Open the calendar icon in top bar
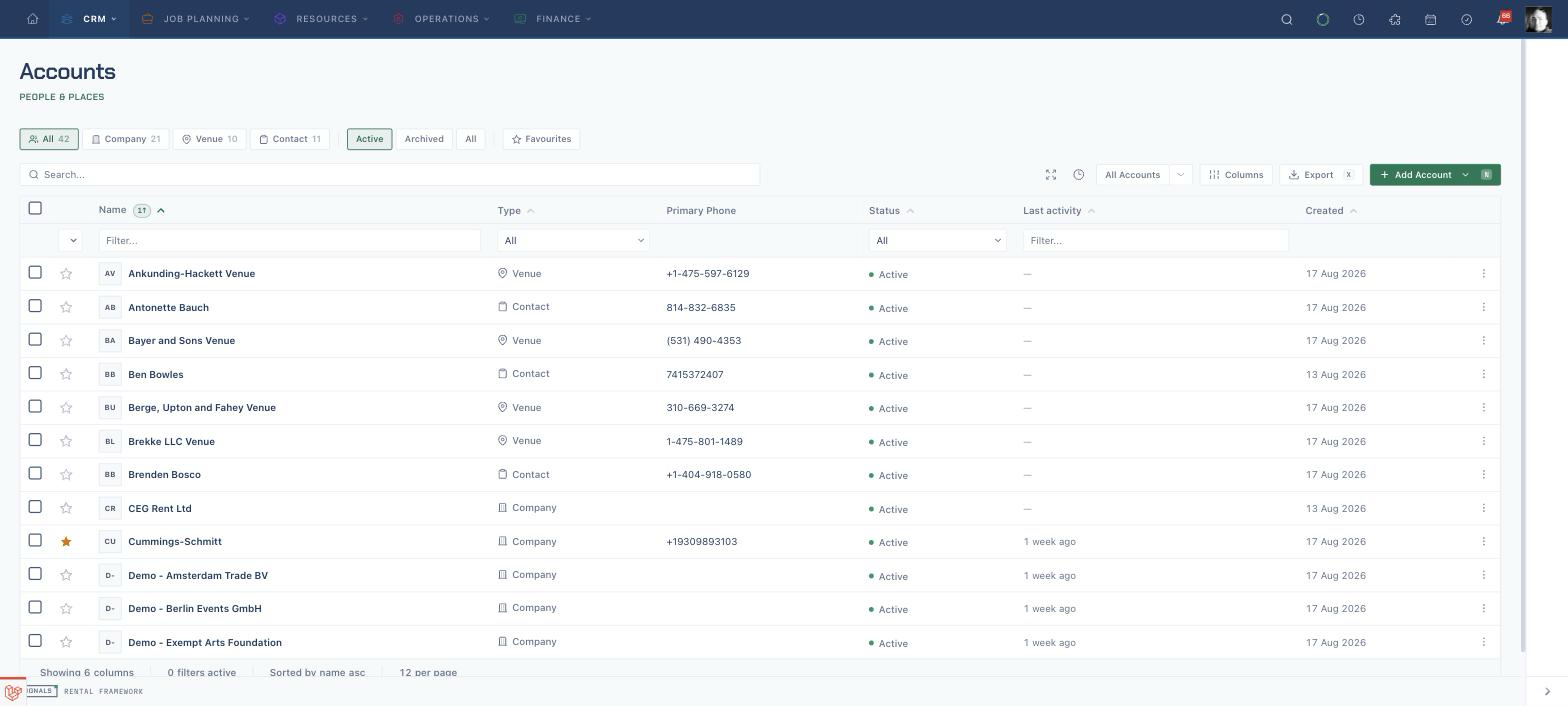1568x706 pixels. click(1431, 19)
